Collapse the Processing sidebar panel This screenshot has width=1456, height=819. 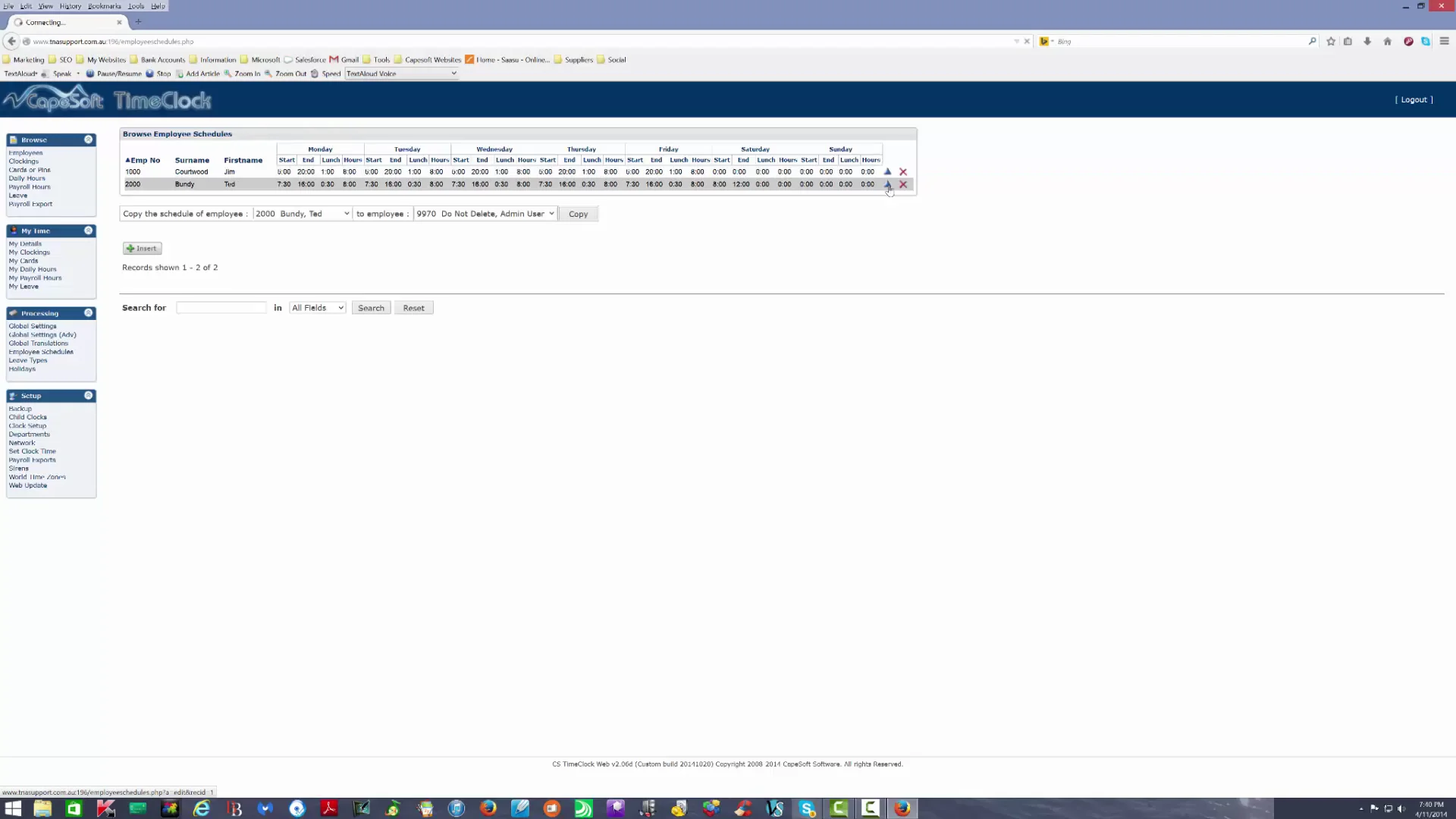pyautogui.click(x=88, y=313)
